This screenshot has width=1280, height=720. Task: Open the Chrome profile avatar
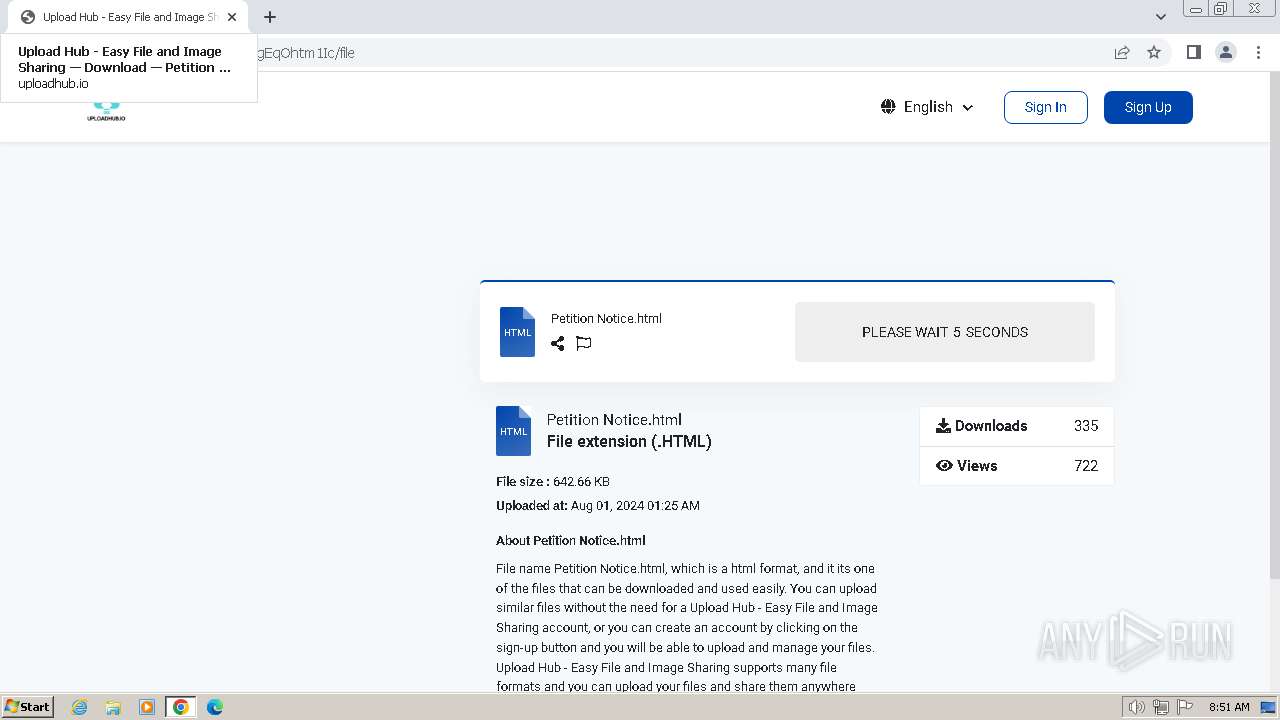1226,53
